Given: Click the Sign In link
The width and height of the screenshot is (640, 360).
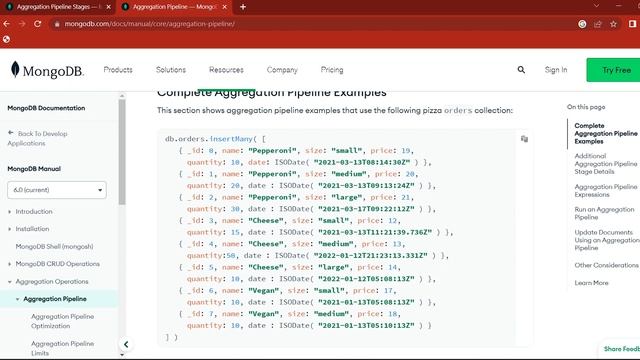Looking at the screenshot, I should (556, 70).
